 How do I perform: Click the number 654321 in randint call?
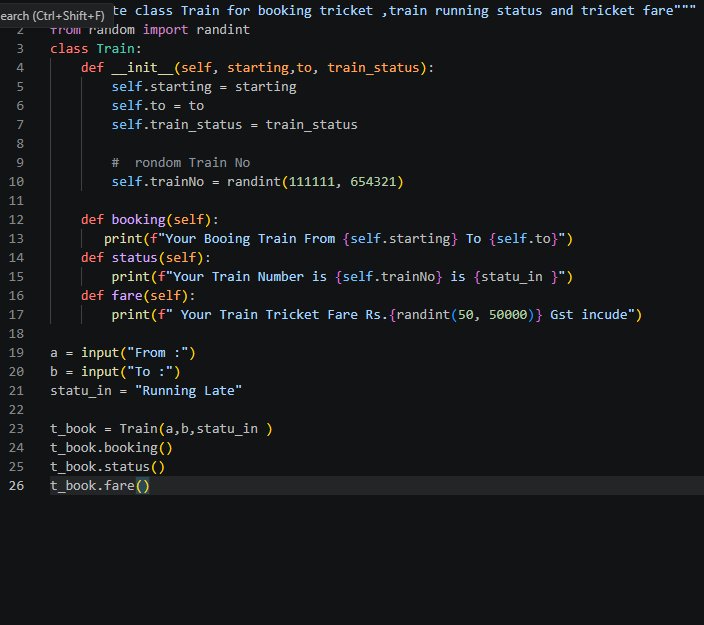[373, 182]
